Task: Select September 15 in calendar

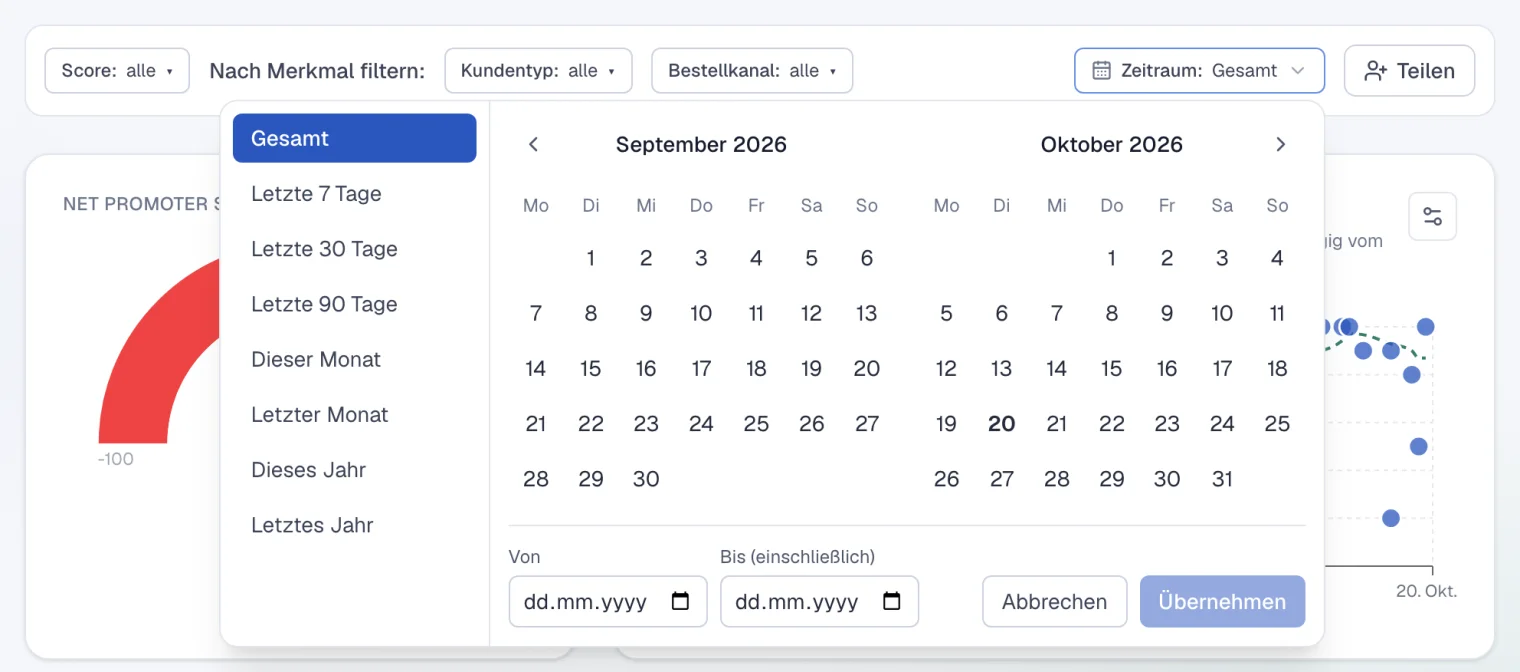Action: point(591,369)
